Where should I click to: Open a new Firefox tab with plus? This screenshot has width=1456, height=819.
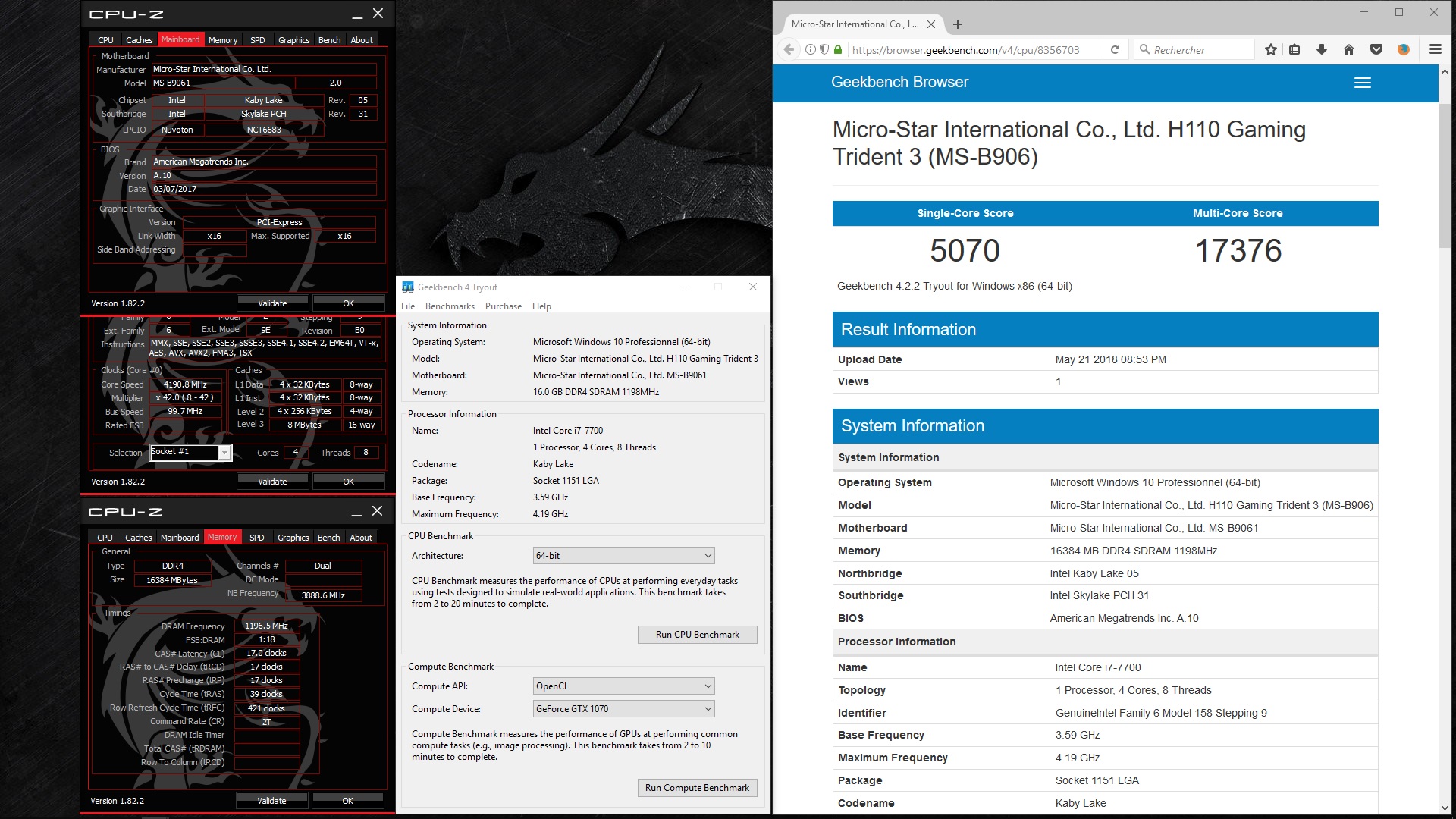958,24
